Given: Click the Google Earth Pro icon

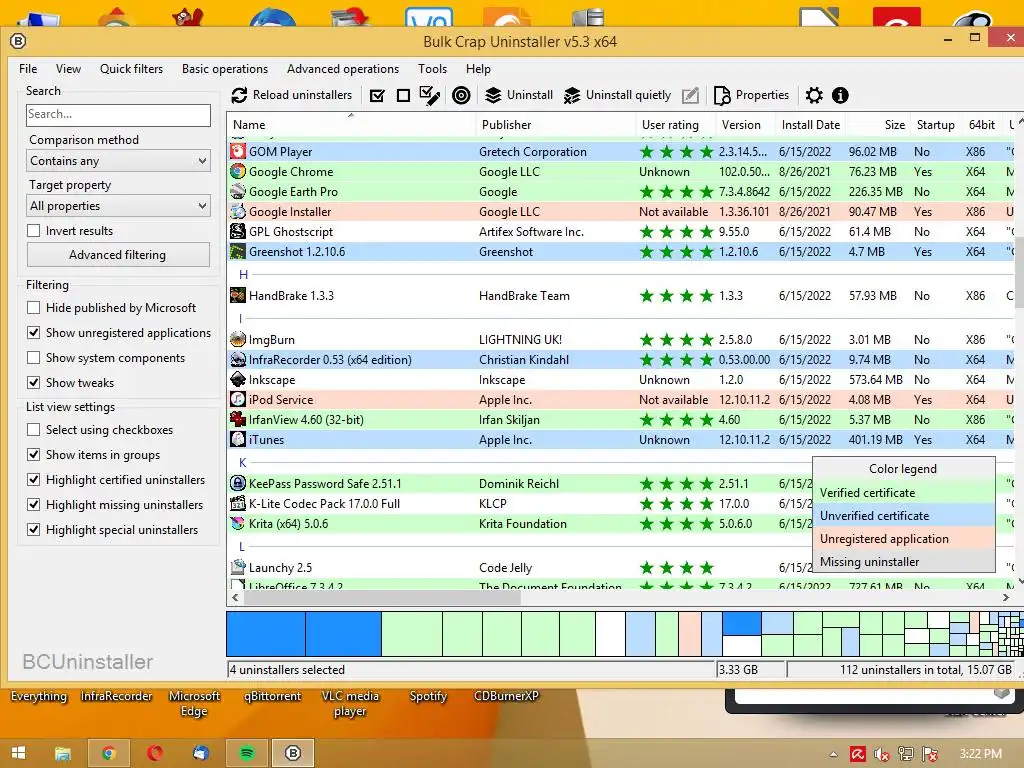Looking at the screenshot, I should coord(238,192).
